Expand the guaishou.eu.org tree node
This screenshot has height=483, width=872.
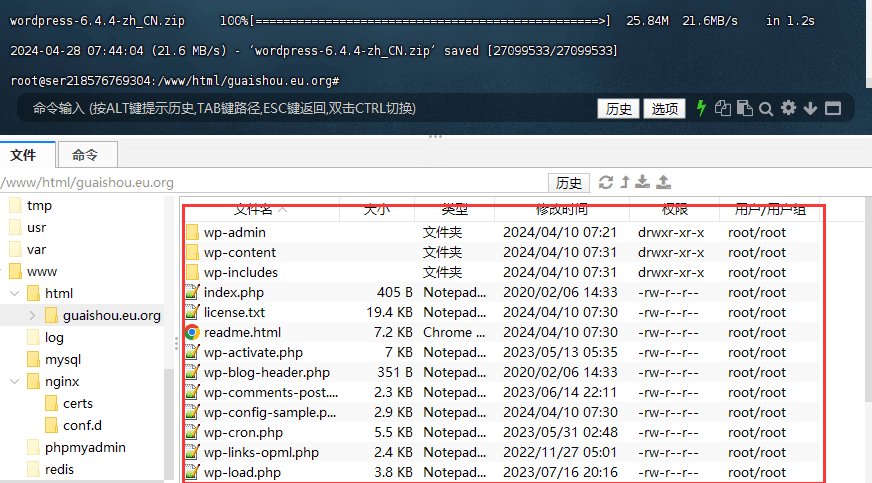pos(32,315)
